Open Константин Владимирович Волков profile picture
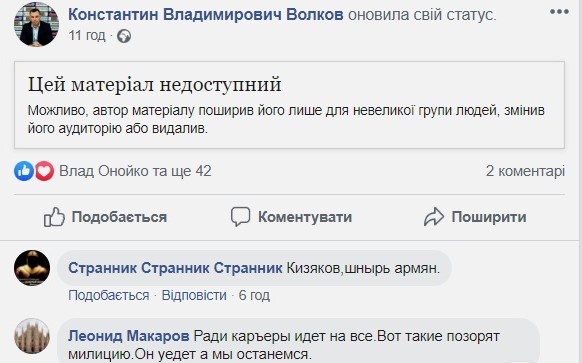 point(36,24)
